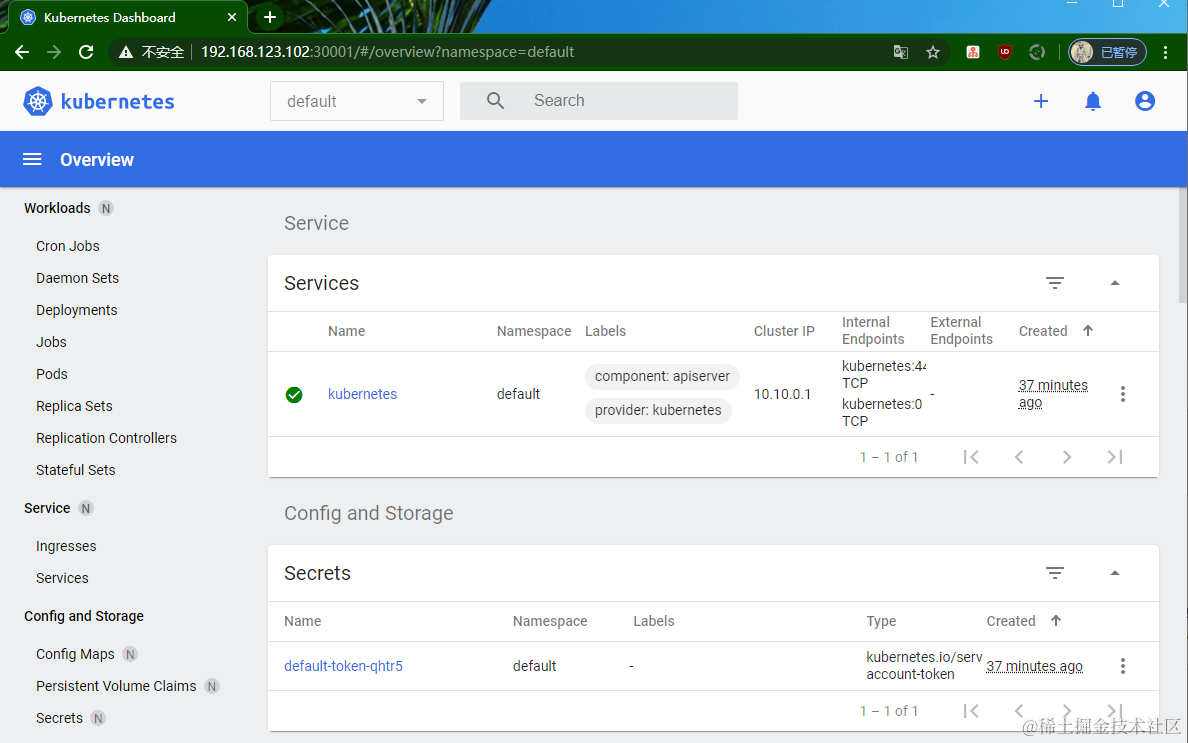Open the default namespace dropdown
Screen dimensions: 1188x743
tap(357, 101)
